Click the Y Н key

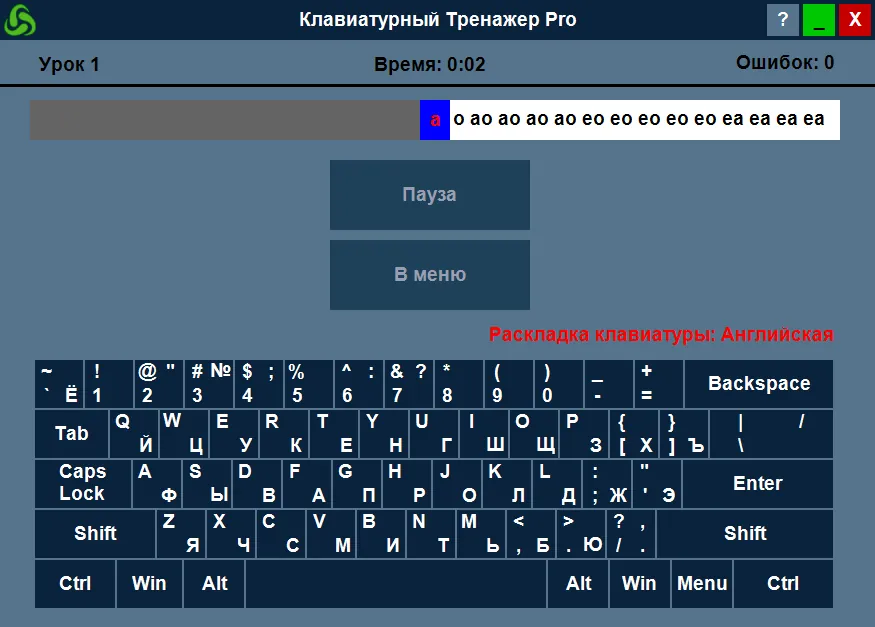pos(383,433)
